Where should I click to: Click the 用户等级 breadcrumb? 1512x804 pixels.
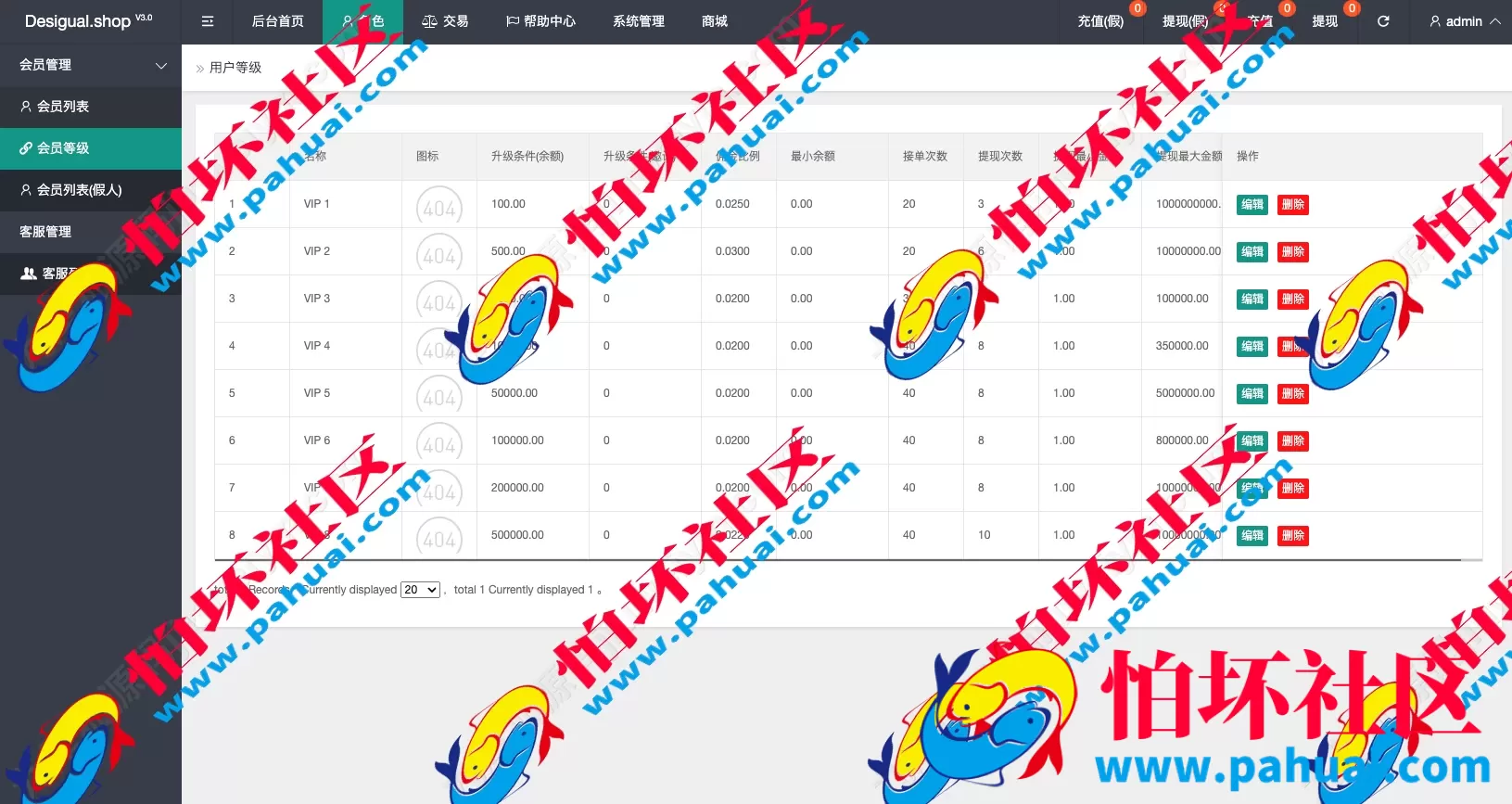point(235,68)
